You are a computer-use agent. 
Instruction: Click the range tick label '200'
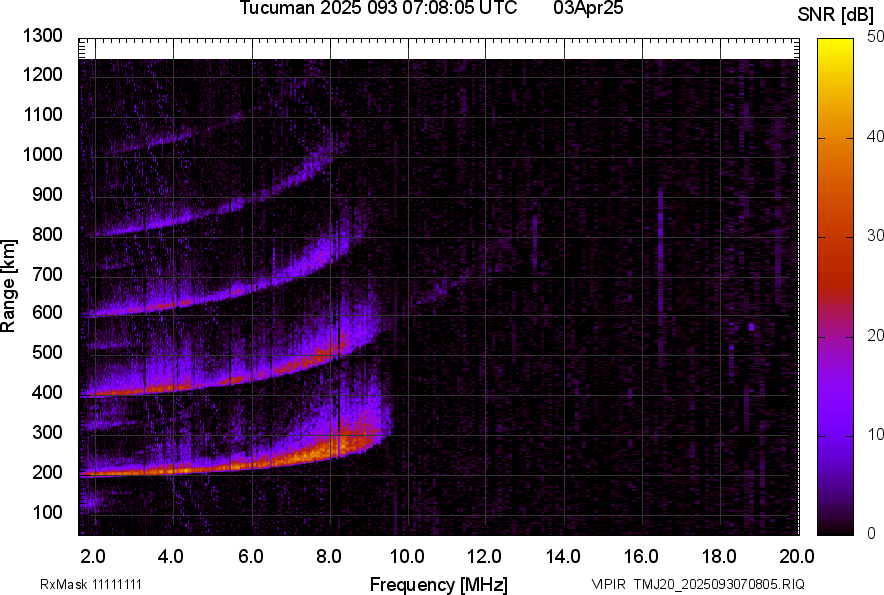tap(47, 472)
